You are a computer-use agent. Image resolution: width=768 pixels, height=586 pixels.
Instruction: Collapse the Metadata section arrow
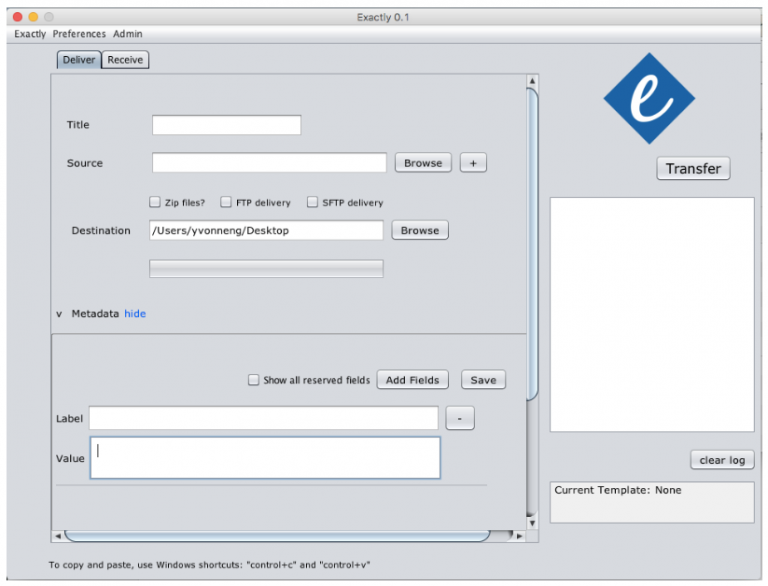coord(59,314)
